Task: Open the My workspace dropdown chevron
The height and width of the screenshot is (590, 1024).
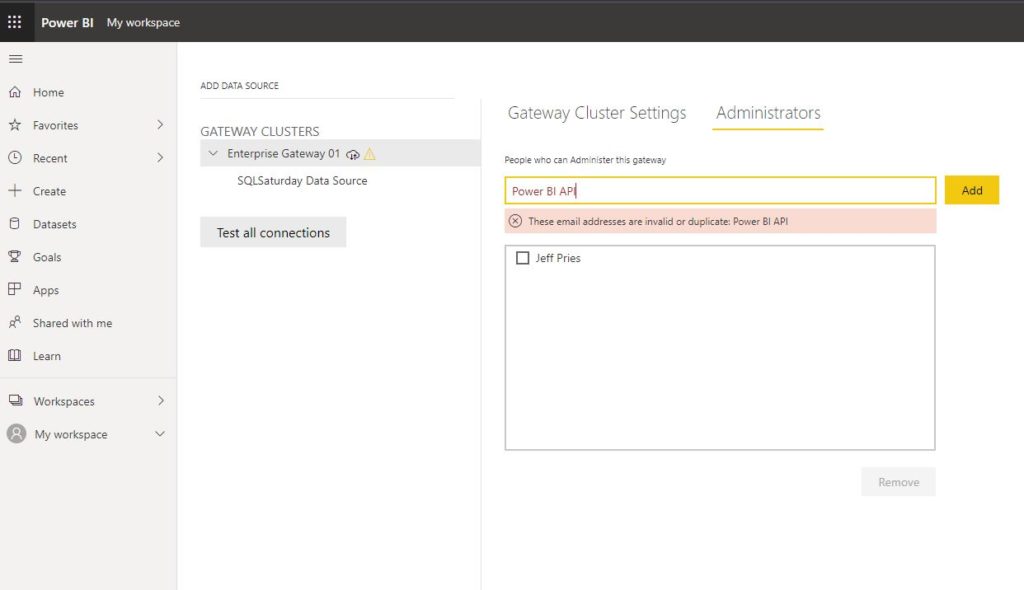Action: 160,434
